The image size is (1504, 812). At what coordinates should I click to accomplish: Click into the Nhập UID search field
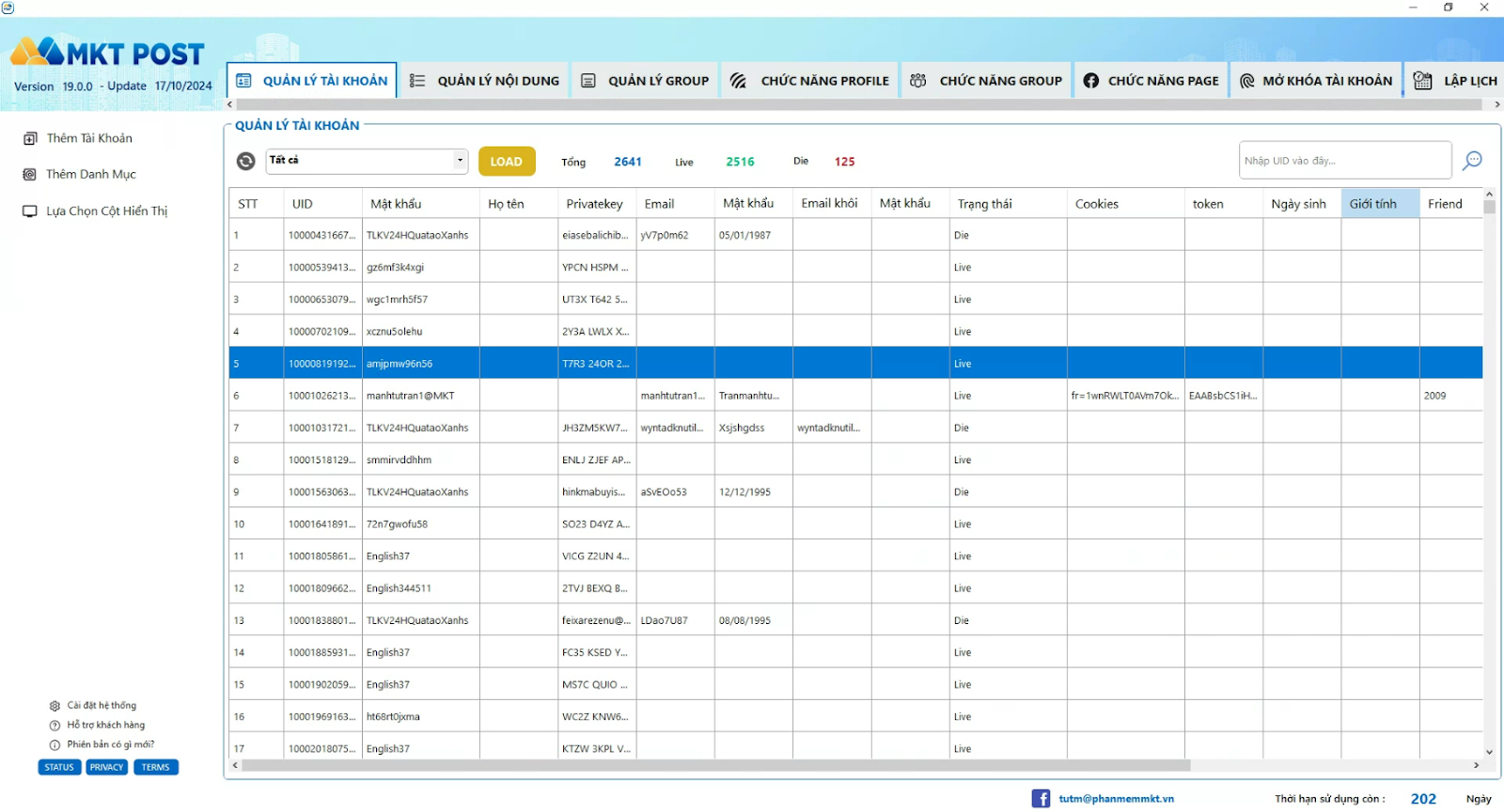[1345, 161]
